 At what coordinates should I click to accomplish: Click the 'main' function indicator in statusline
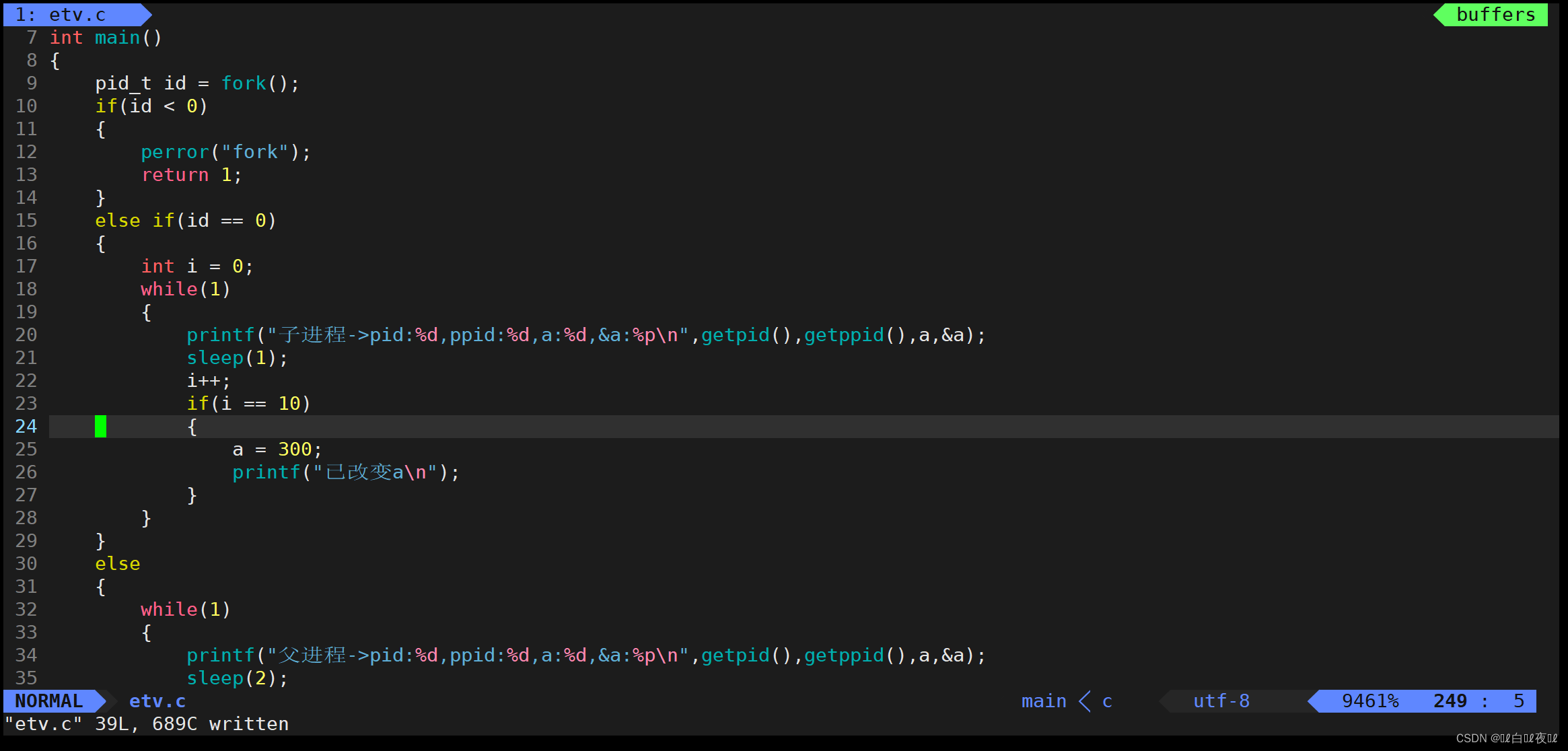point(1044,701)
